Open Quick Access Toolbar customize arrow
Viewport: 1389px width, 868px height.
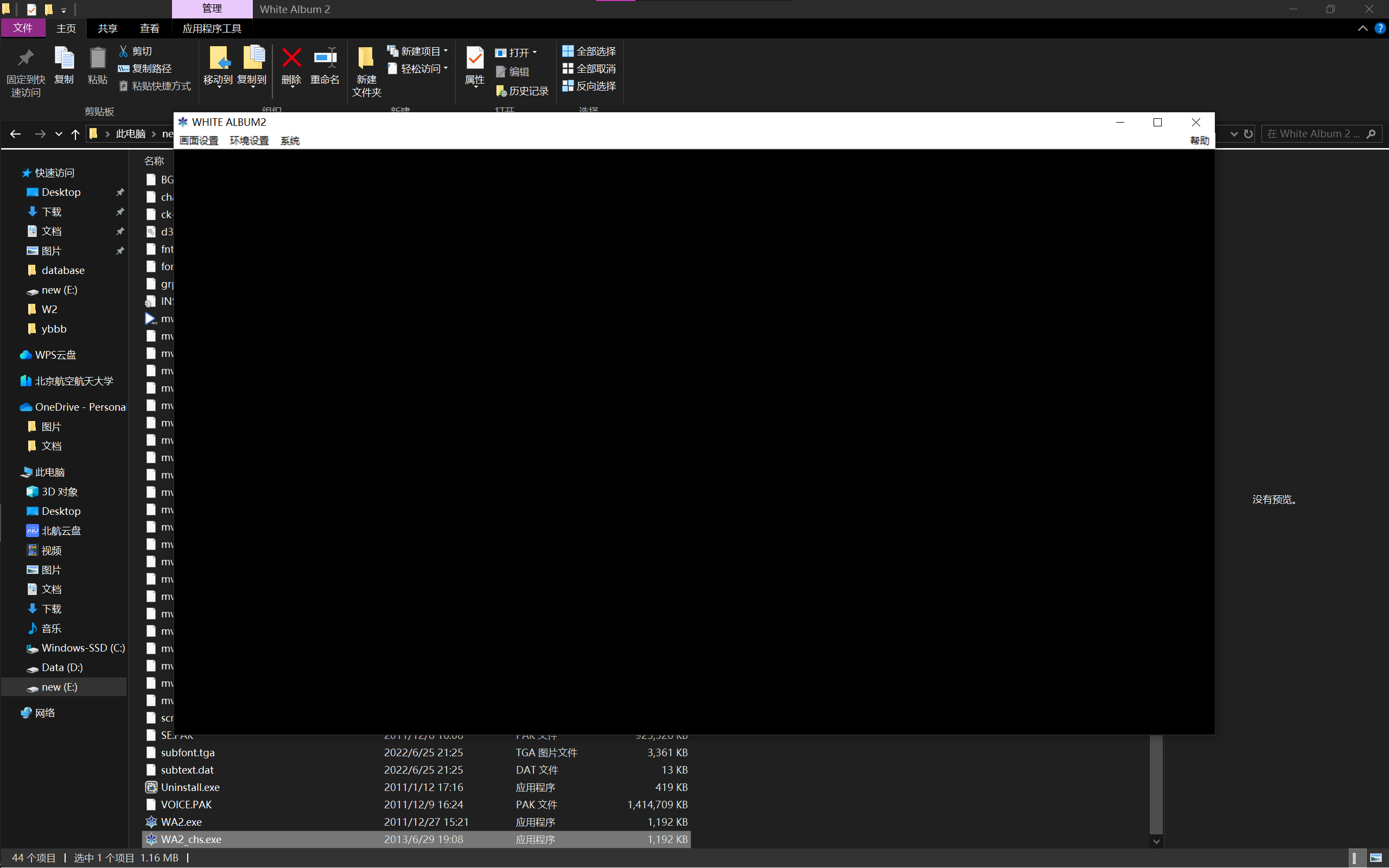[63, 10]
